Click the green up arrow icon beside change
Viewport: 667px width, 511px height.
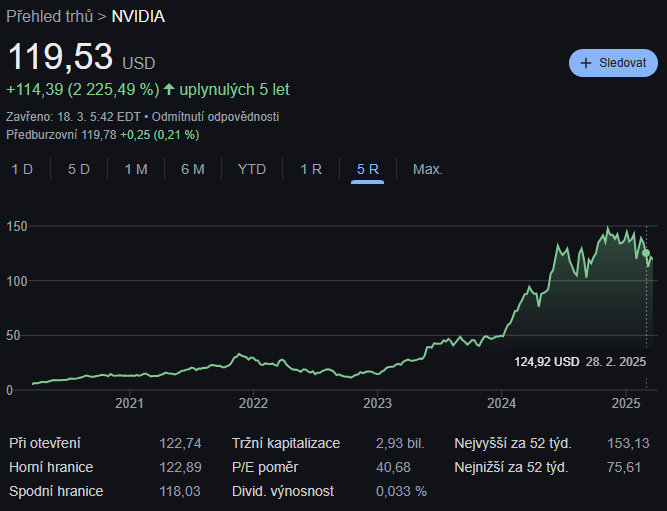169,89
